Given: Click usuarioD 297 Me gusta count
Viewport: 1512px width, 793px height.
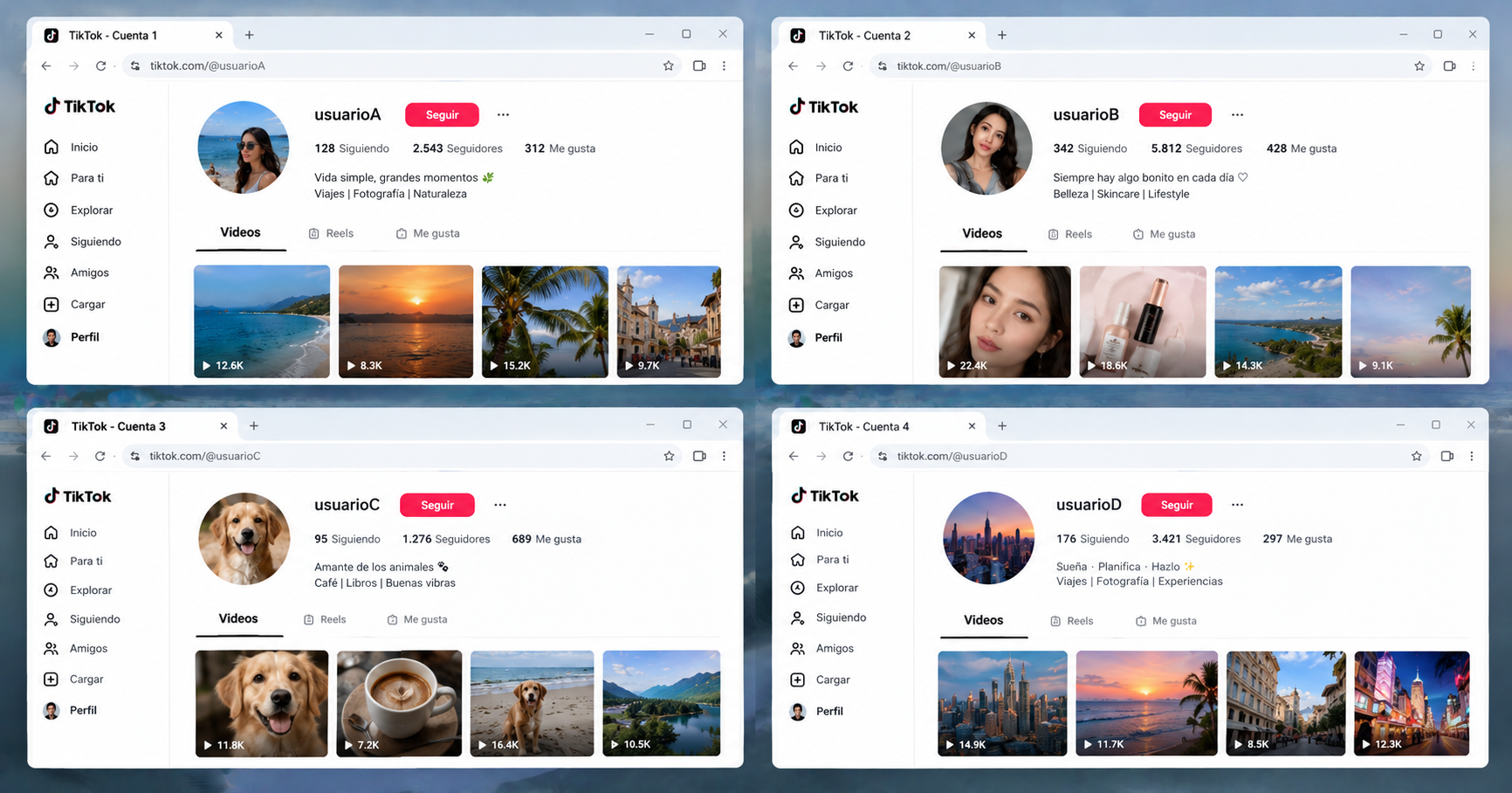Looking at the screenshot, I should (x=1297, y=539).
